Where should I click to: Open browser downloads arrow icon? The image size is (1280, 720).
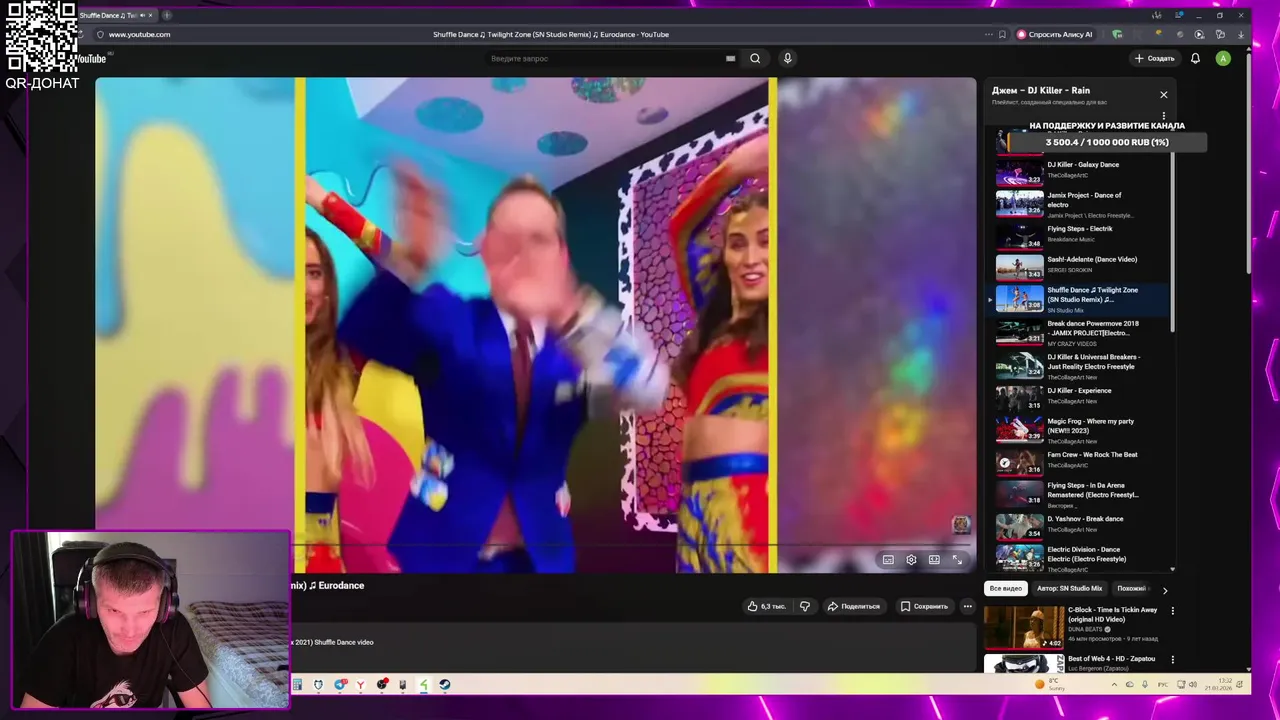coord(1241,34)
